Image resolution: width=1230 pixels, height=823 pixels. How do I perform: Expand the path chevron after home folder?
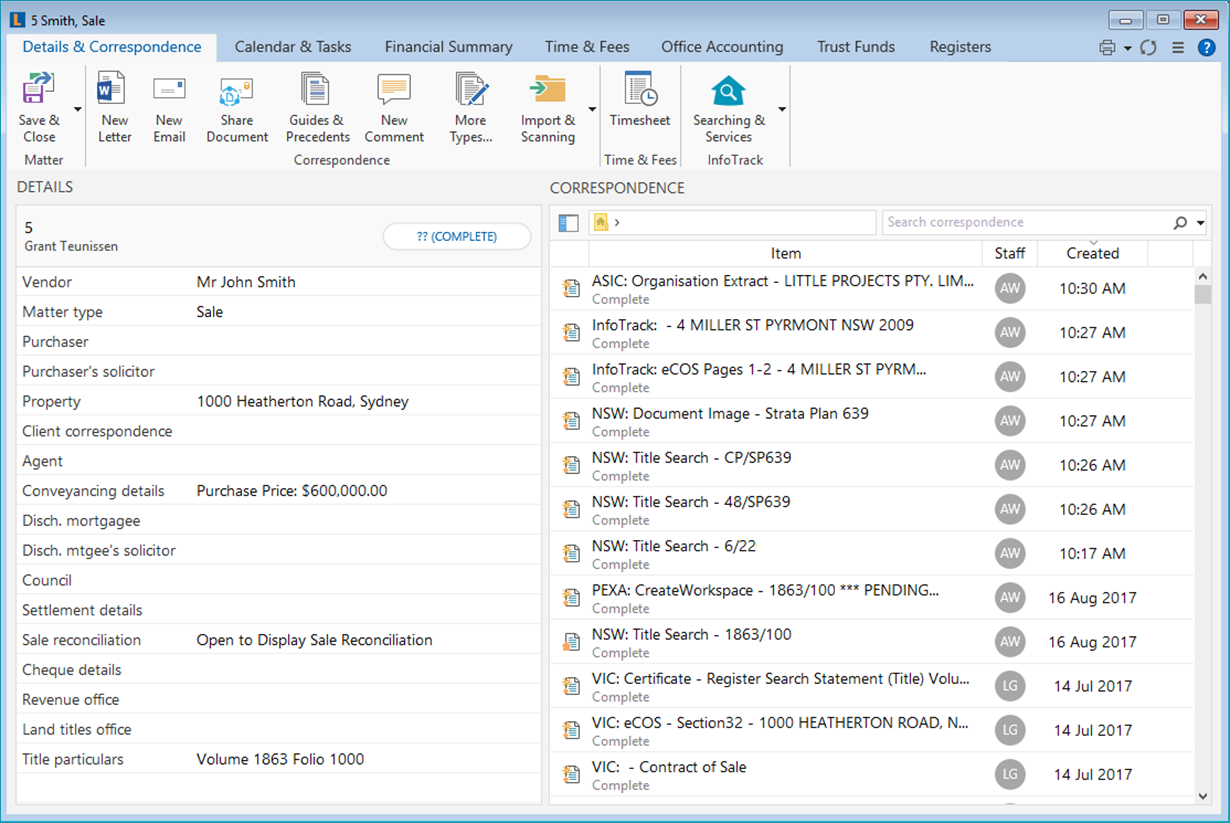click(x=617, y=222)
